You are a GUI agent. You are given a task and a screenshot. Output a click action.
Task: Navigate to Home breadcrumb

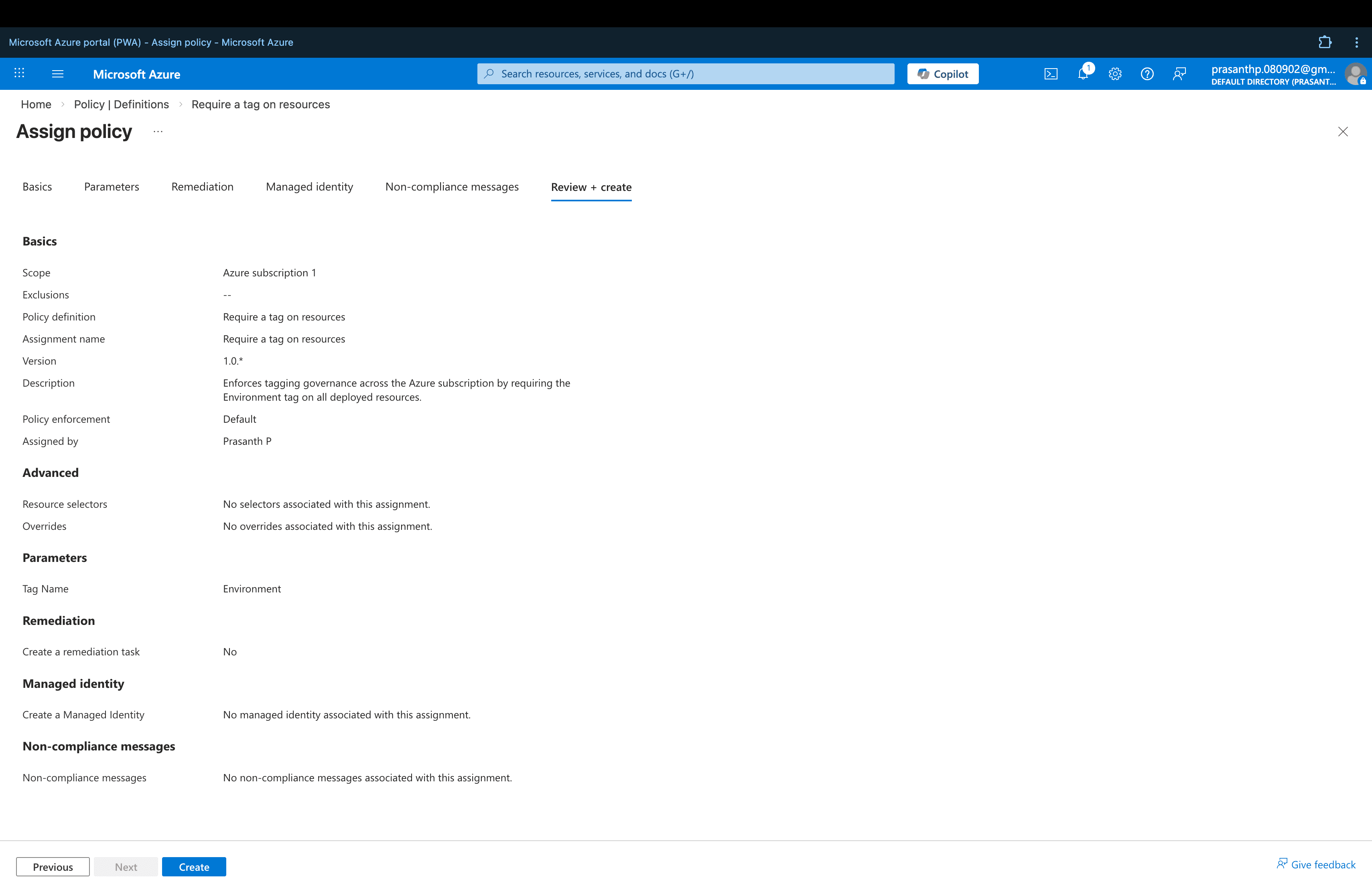coord(36,104)
